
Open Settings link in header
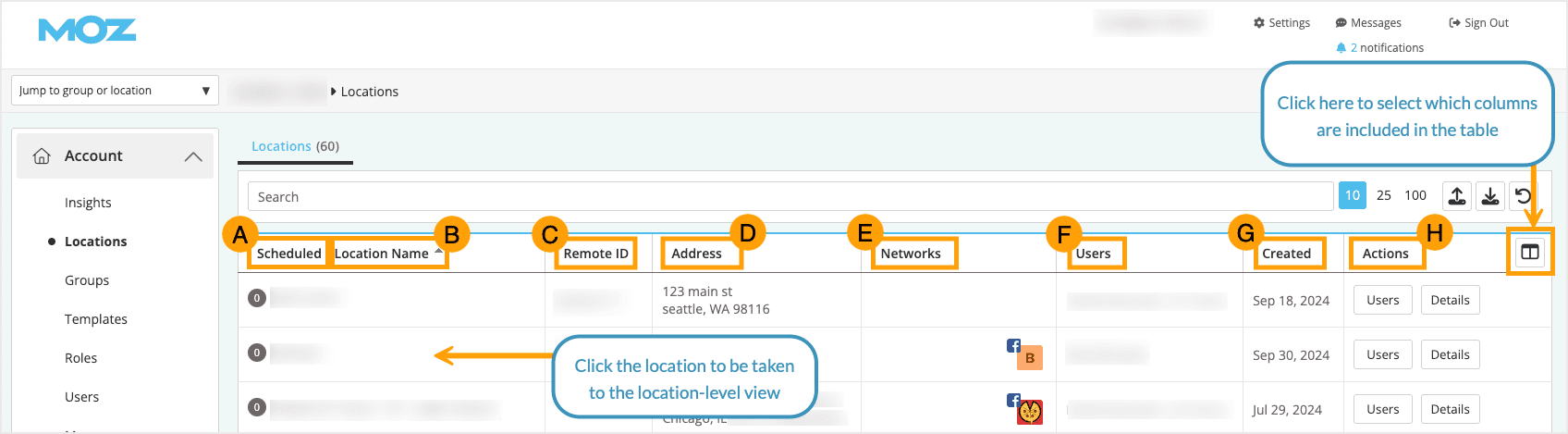coord(1281,23)
